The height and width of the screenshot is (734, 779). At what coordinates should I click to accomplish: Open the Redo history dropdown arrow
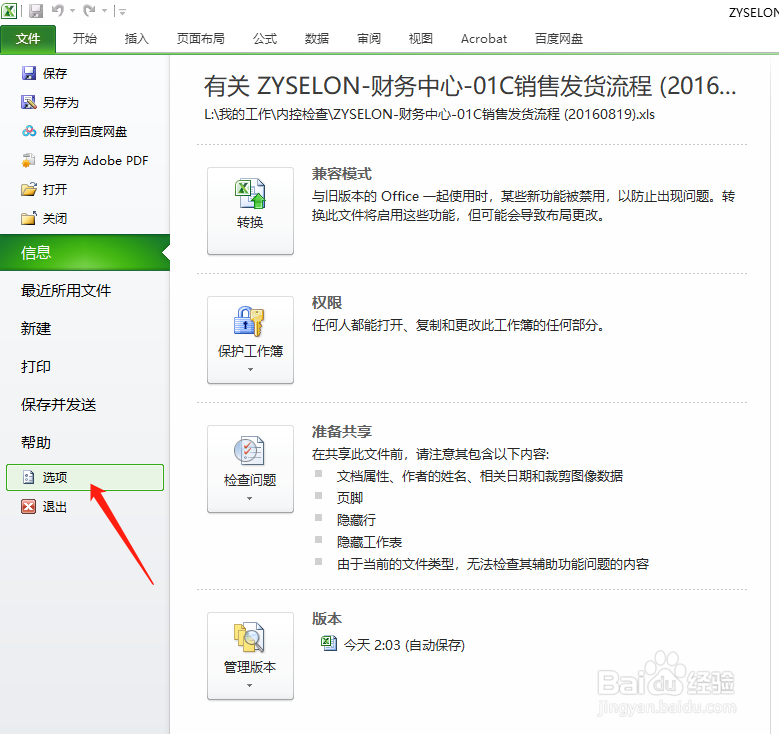pyautogui.click(x=104, y=10)
